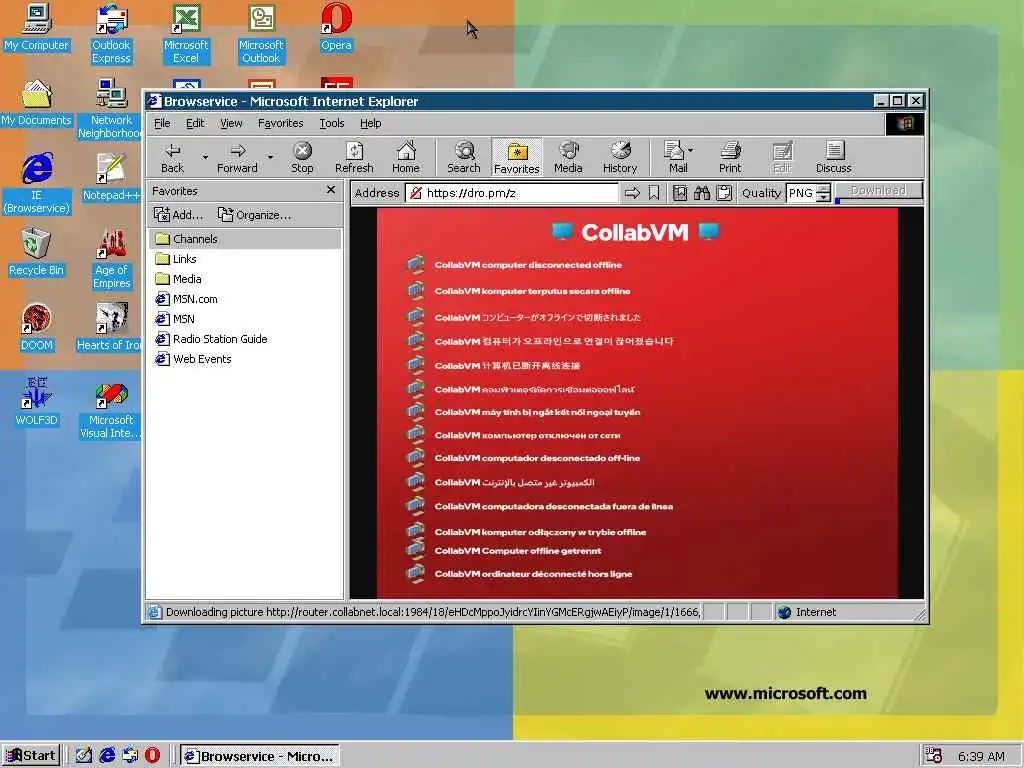
Task: Select My Computer desktop icon
Action: tap(36, 27)
